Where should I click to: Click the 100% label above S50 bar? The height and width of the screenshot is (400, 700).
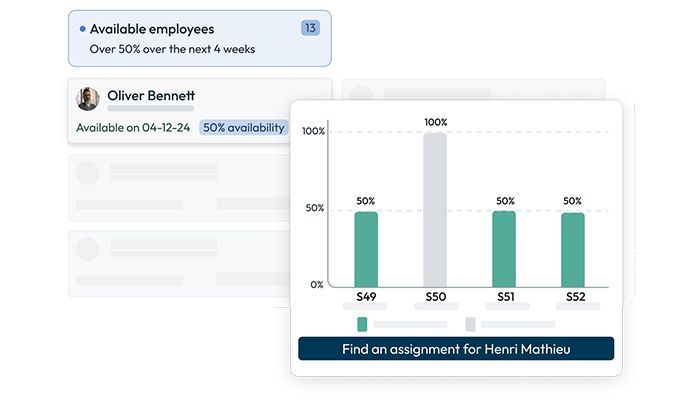point(436,122)
